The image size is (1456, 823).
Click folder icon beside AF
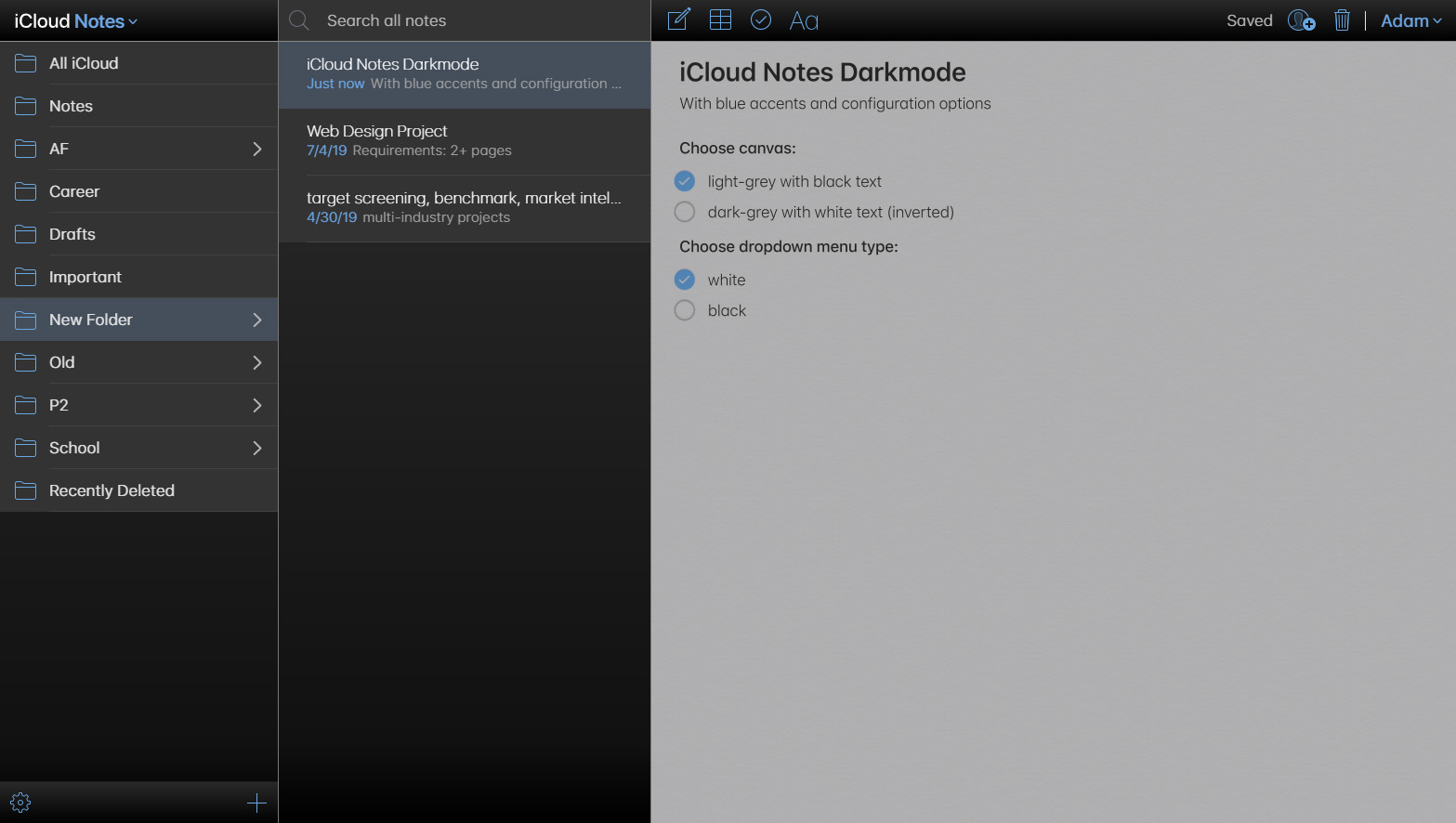26,149
